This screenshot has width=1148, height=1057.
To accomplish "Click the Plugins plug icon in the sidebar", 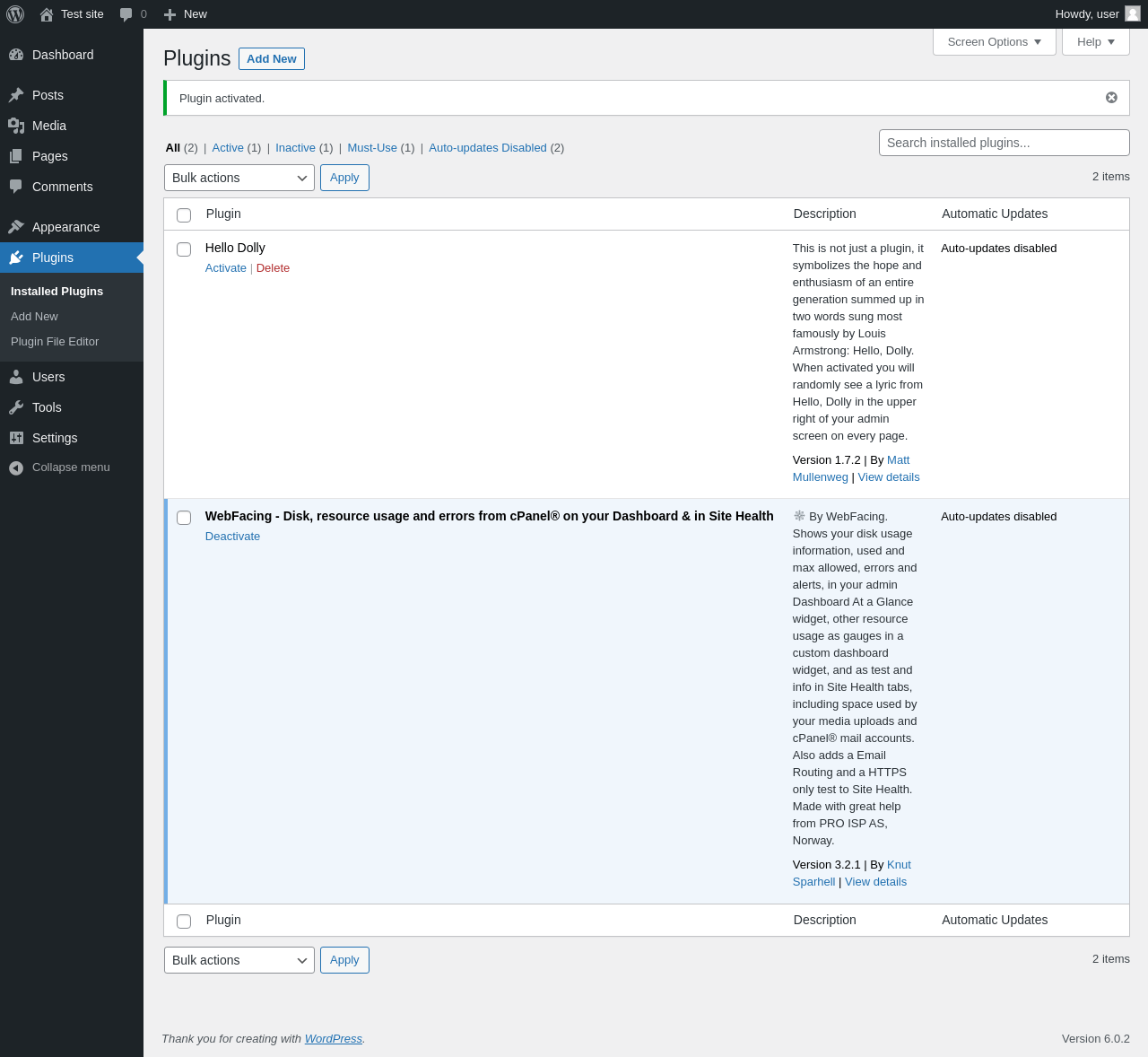I will point(16,258).
